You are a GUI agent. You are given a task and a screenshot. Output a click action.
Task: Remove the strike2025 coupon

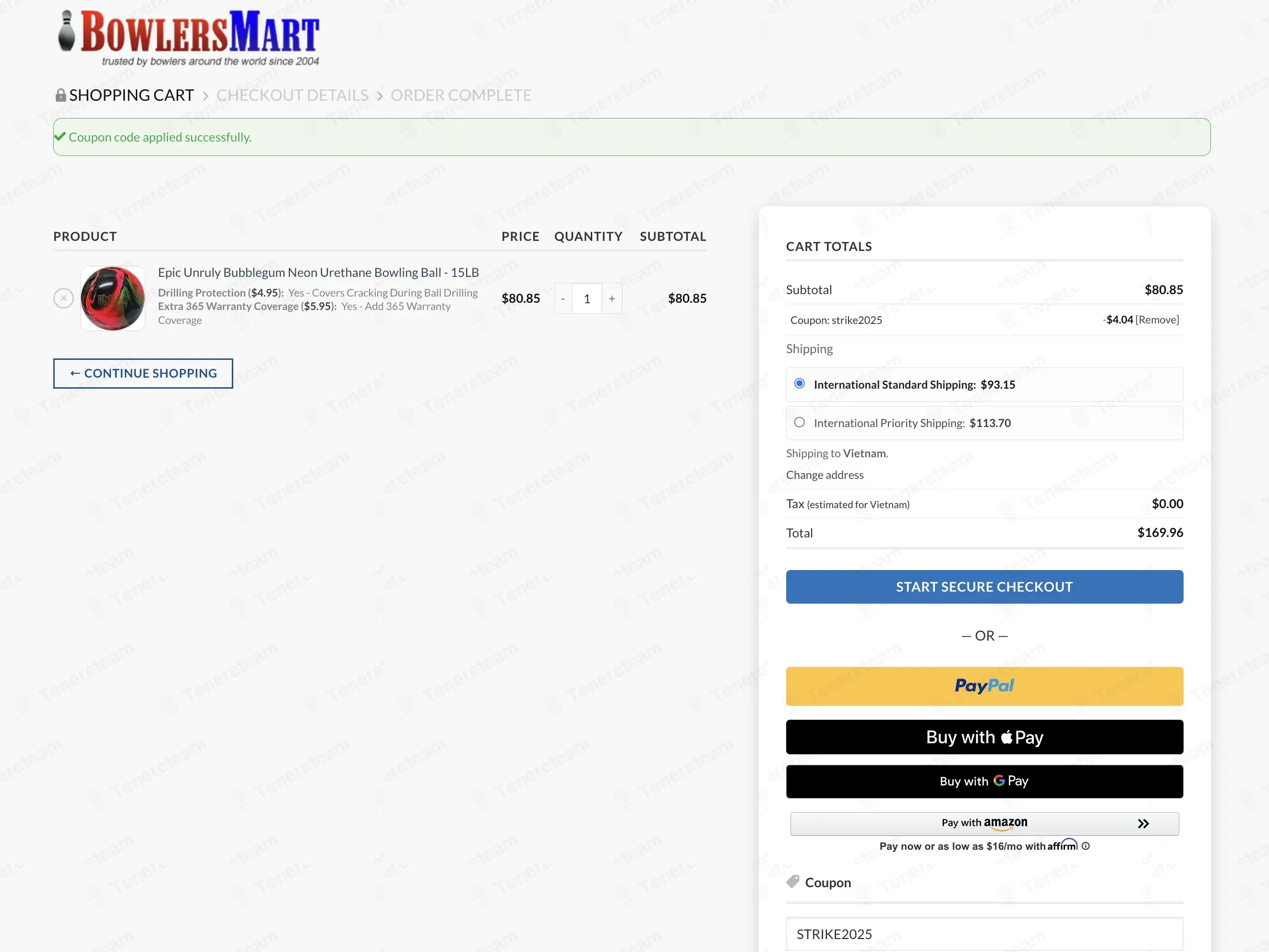[1157, 320]
